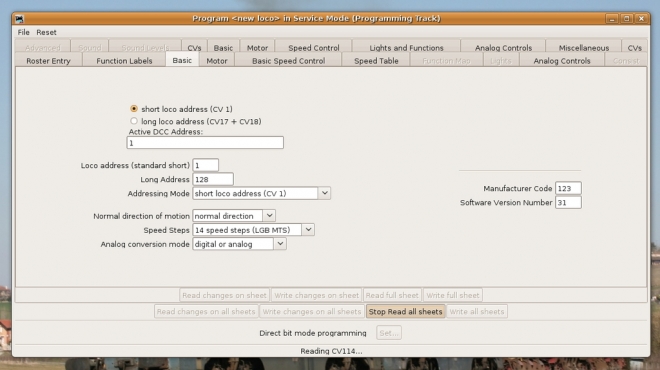
Task: Go to Lights and Functions tab
Action: 406,48
